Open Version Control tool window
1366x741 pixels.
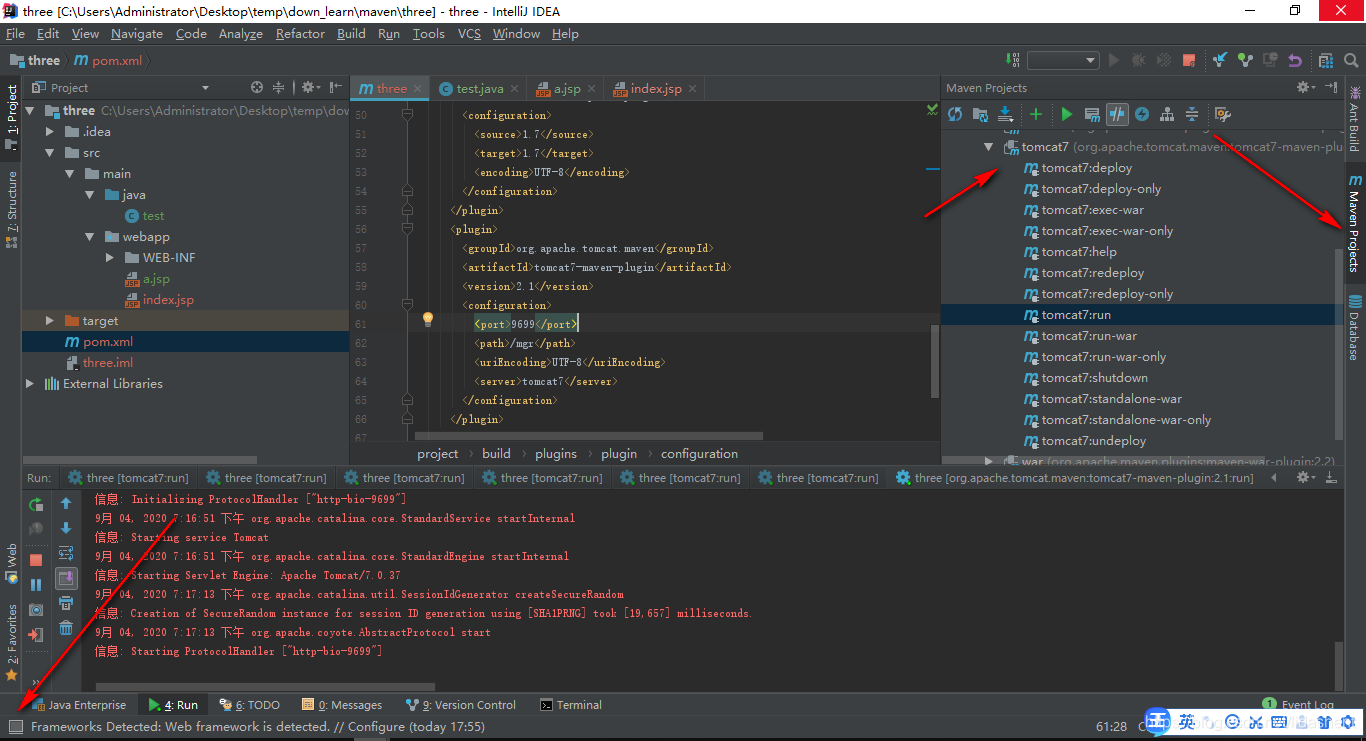click(x=461, y=705)
